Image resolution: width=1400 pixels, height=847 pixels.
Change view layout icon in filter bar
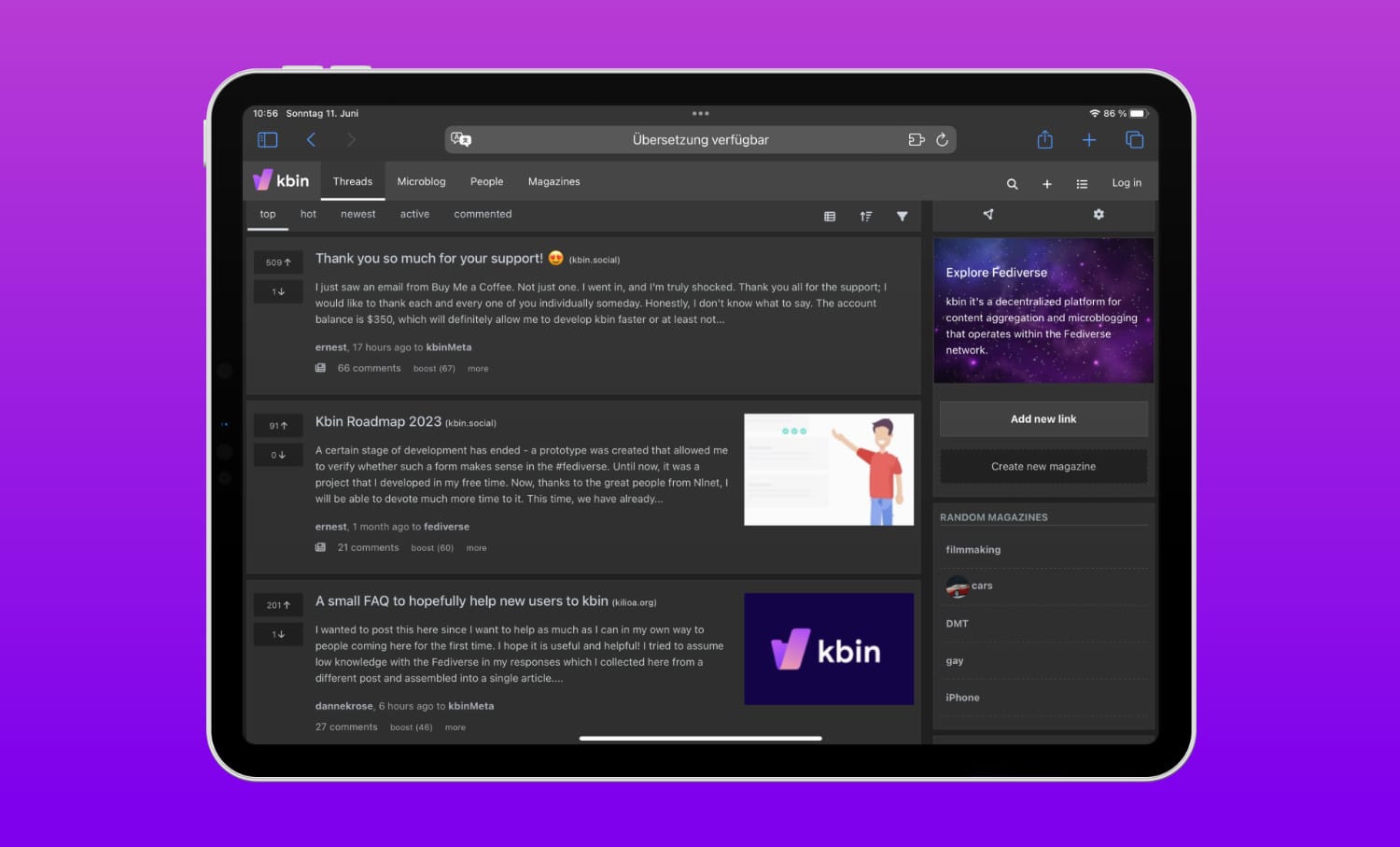[830, 216]
